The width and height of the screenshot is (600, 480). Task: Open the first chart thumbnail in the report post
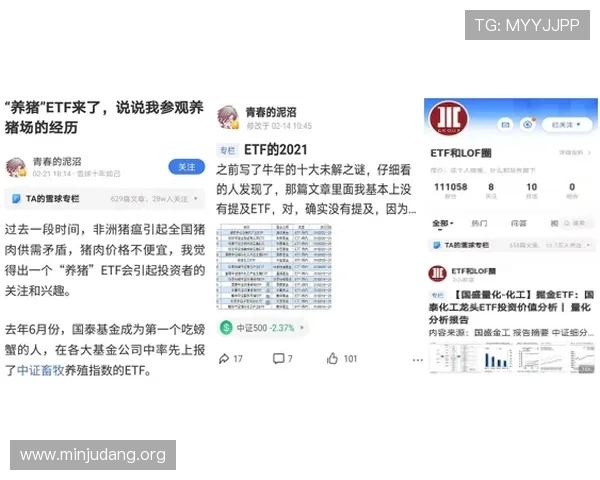point(455,358)
